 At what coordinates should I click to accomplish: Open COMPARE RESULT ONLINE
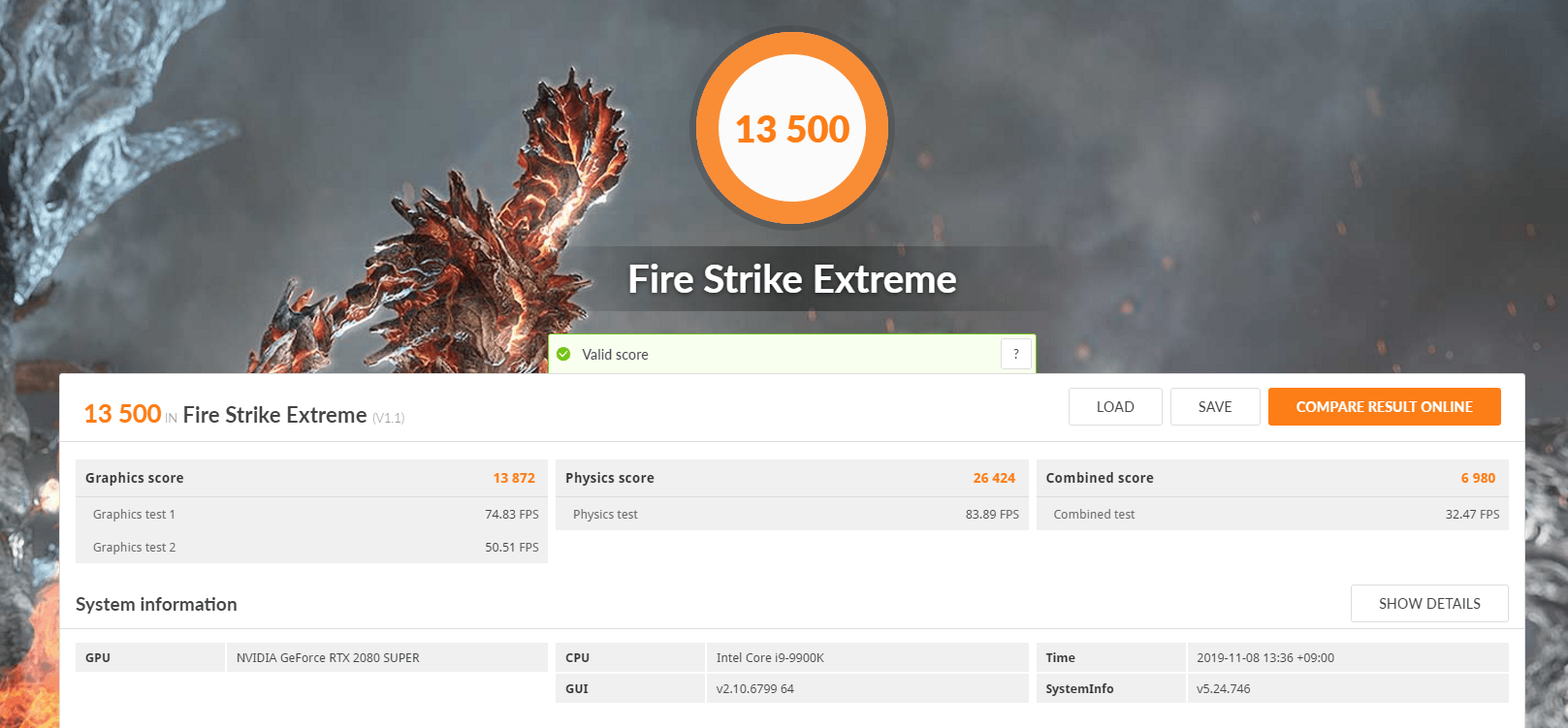pyautogui.click(x=1384, y=407)
